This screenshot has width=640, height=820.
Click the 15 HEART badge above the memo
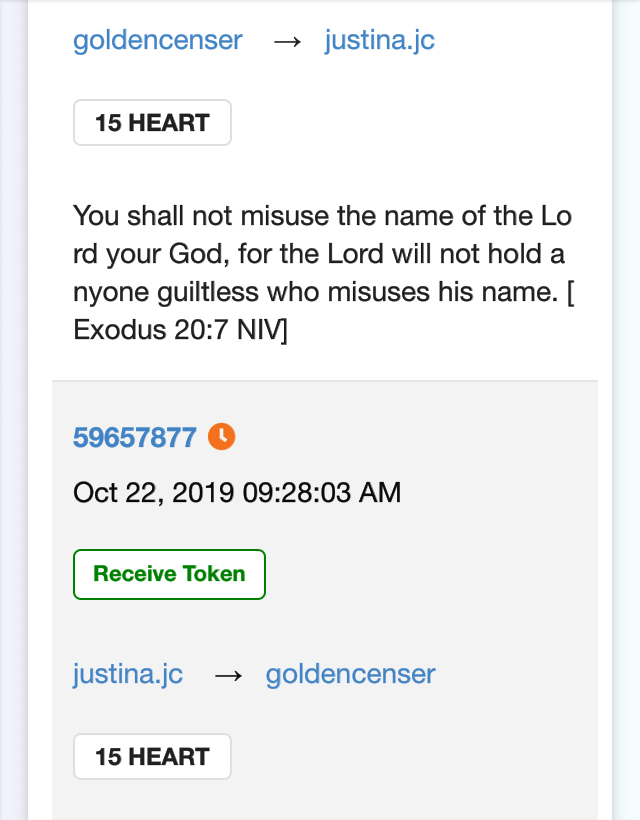click(152, 123)
